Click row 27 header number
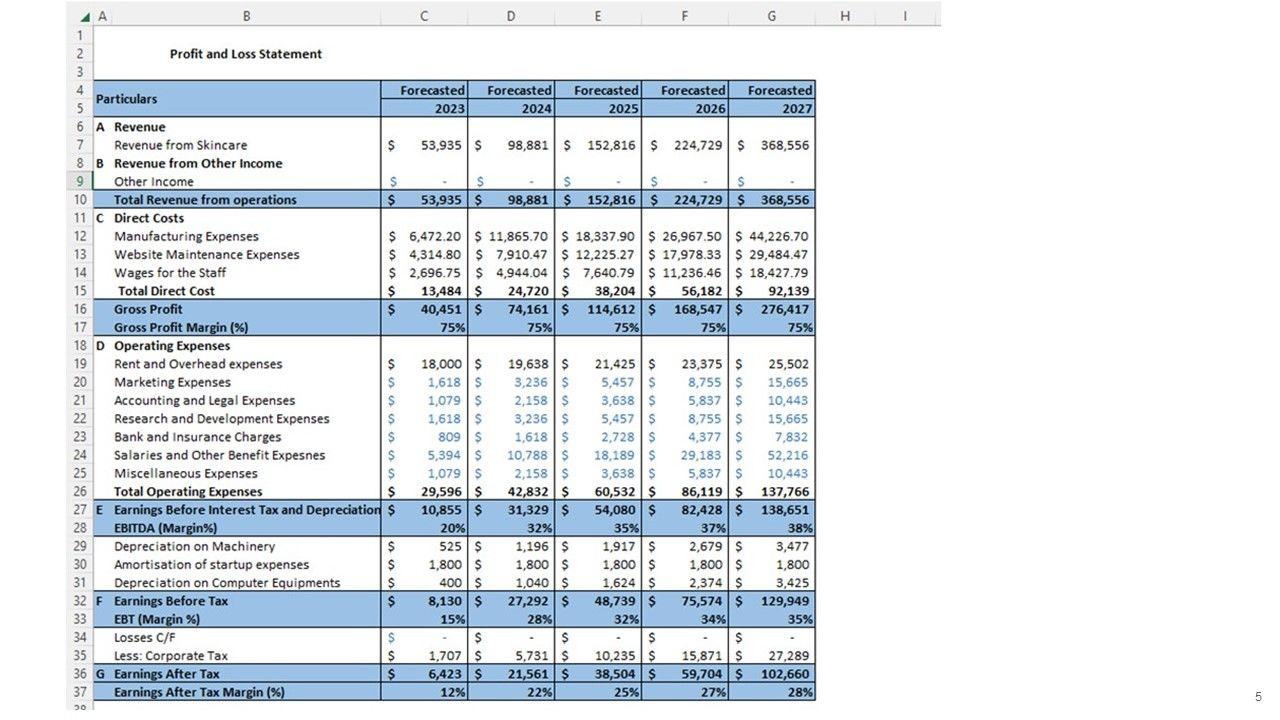 pyautogui.click(x=79, y=510)
